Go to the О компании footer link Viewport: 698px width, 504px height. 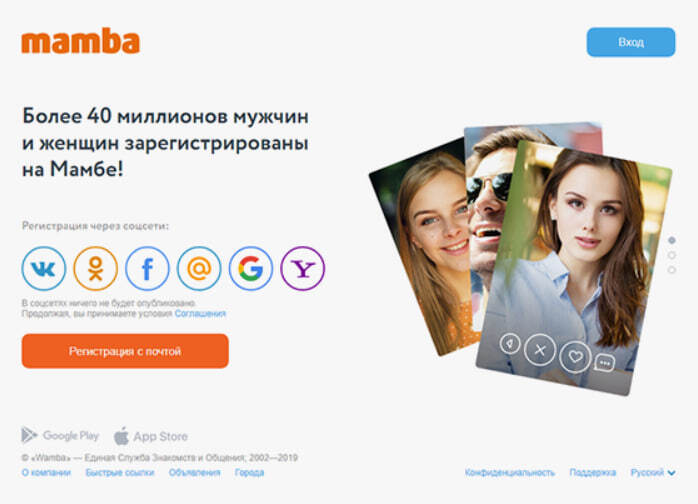click(x=46, y=472)
